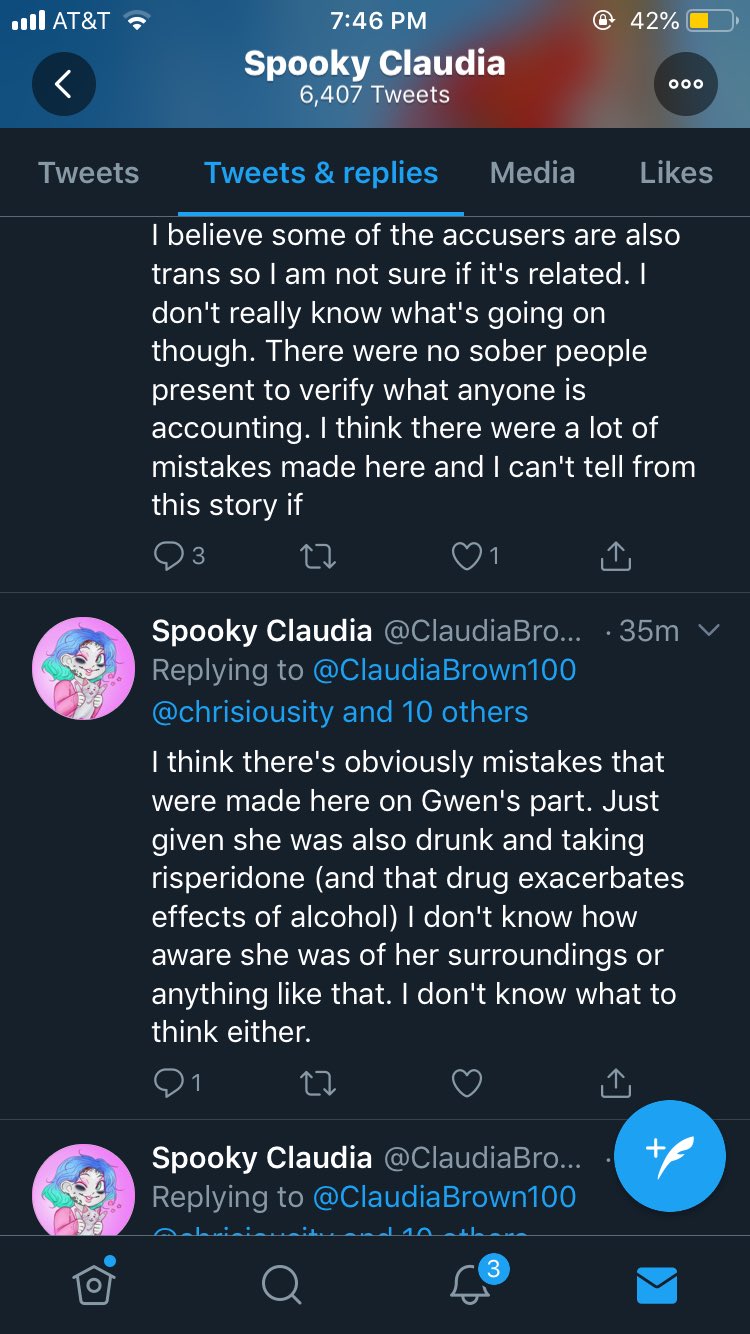The width and height of the screenshot is (750, 1334).
Task: Open the Home timeline icon
Action: pyautogui.click(x=95, y=1284)
